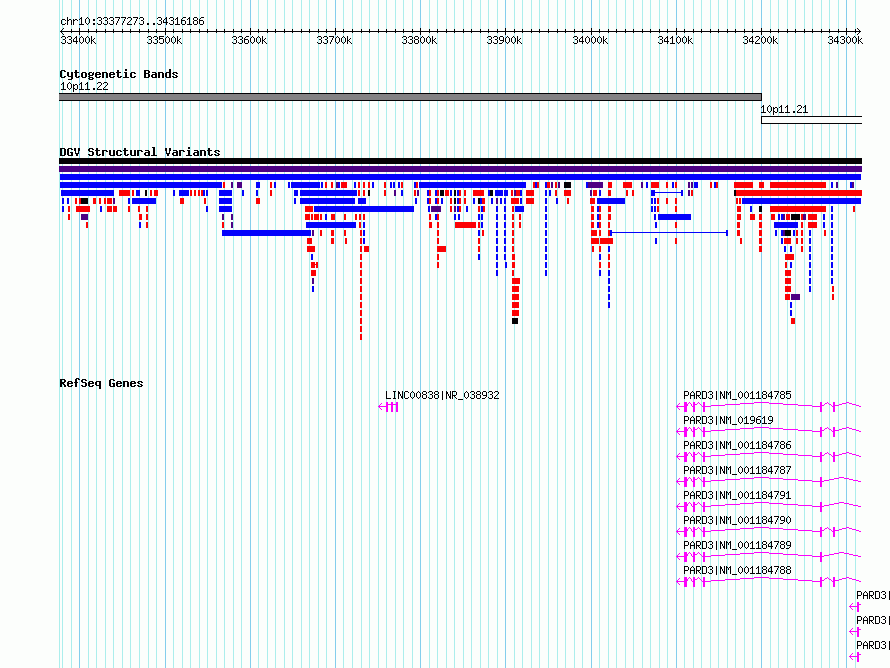
Task: Click the full-width purple DGV variant bar
Action: click(x=460, y=169)
